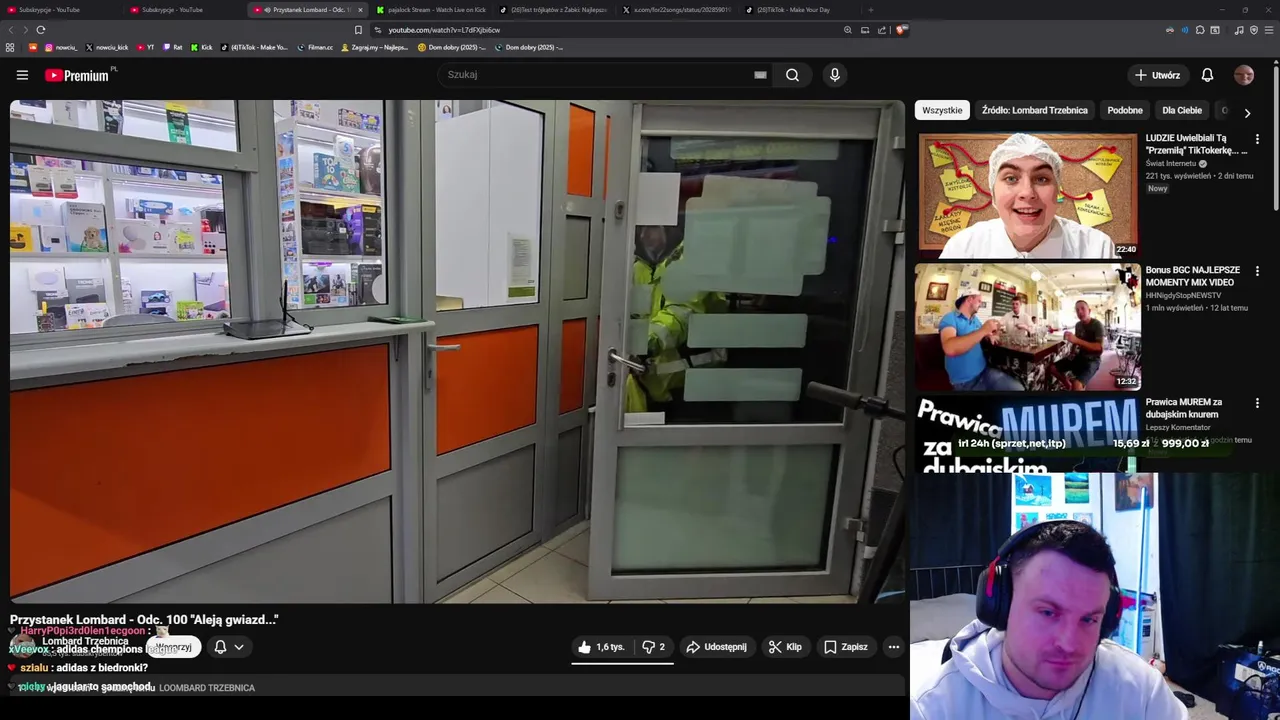1280x720 pixels.
Task: Open Prawica MUREM za dubajskim knurem title
Action: 1184,408
